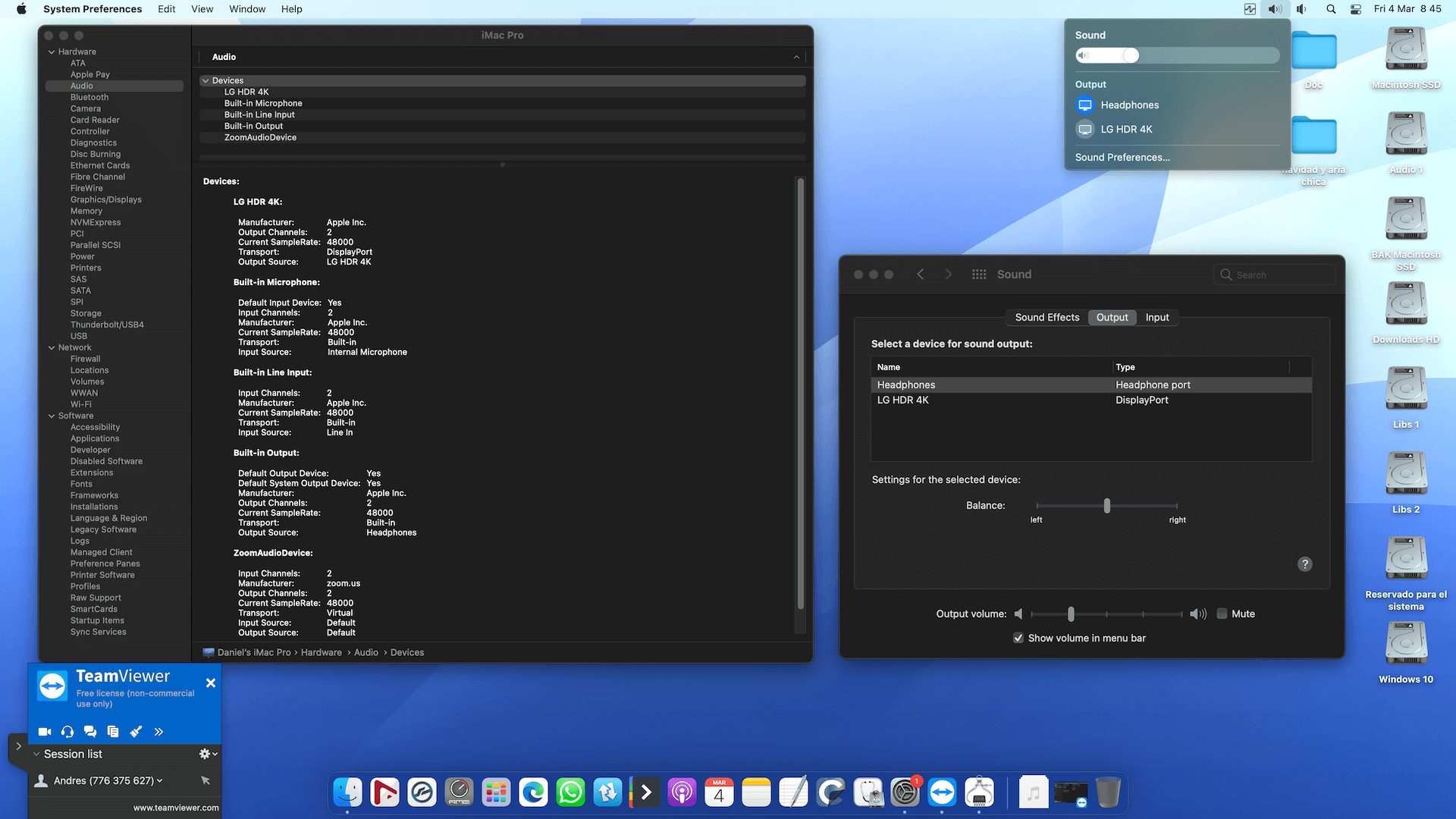Adjust the Output volume slider

click(1071, 614)
